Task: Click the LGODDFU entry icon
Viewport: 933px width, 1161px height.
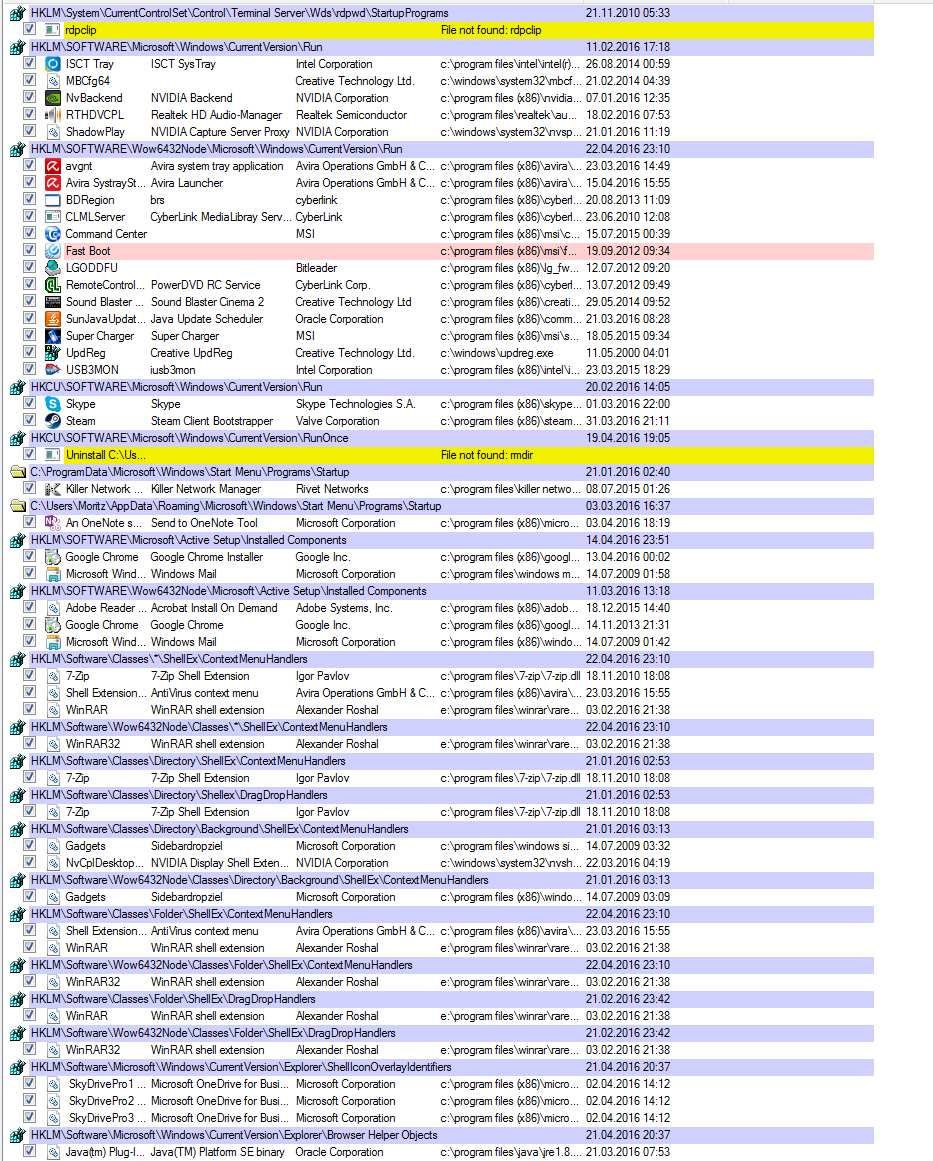Action: point(53,268)
